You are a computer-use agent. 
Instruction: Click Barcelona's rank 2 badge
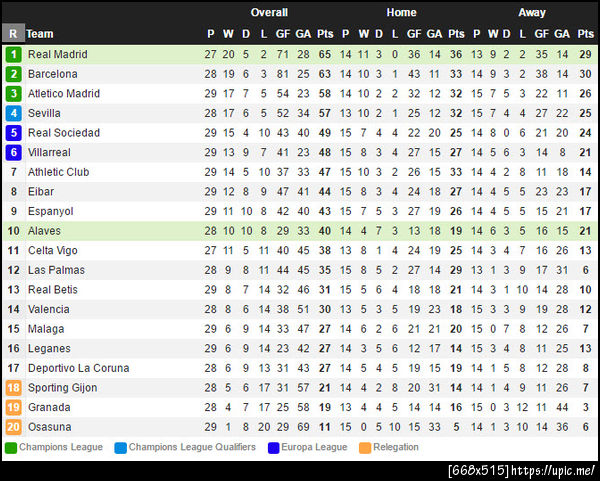point(13,74)
